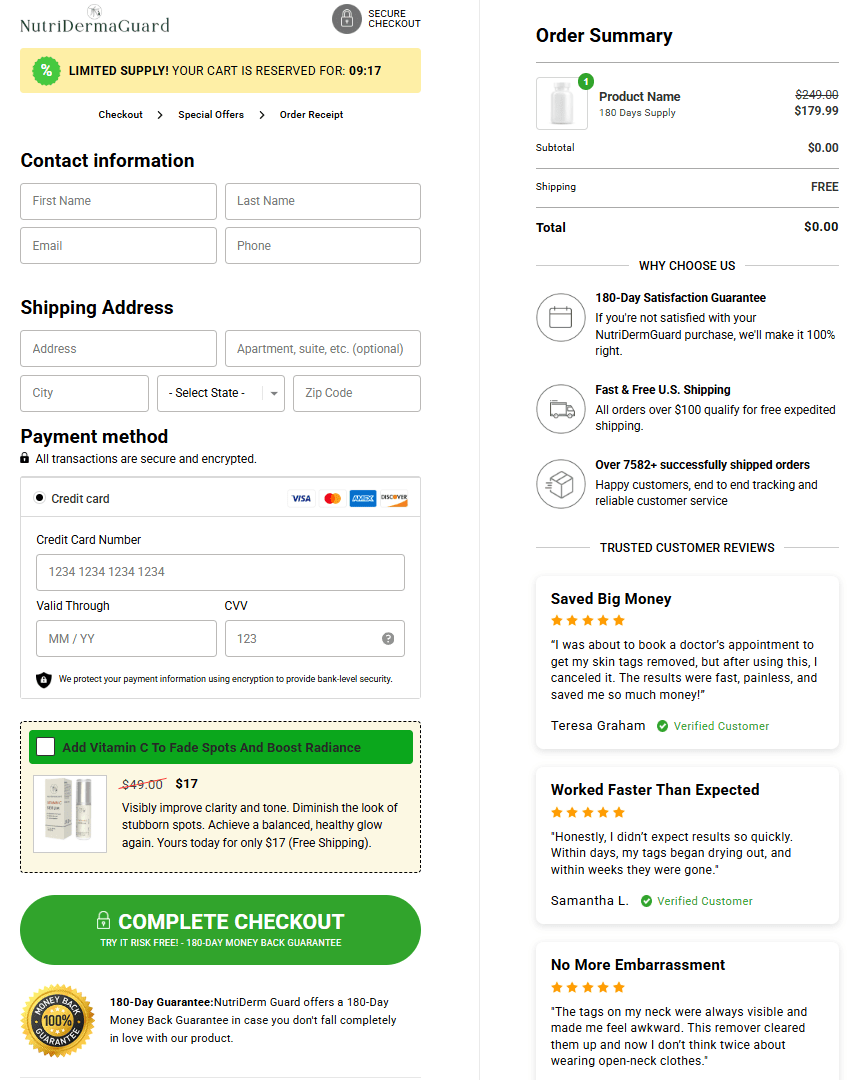Open the CVV help question mark

pyautogui.click(x=389, y=638)
